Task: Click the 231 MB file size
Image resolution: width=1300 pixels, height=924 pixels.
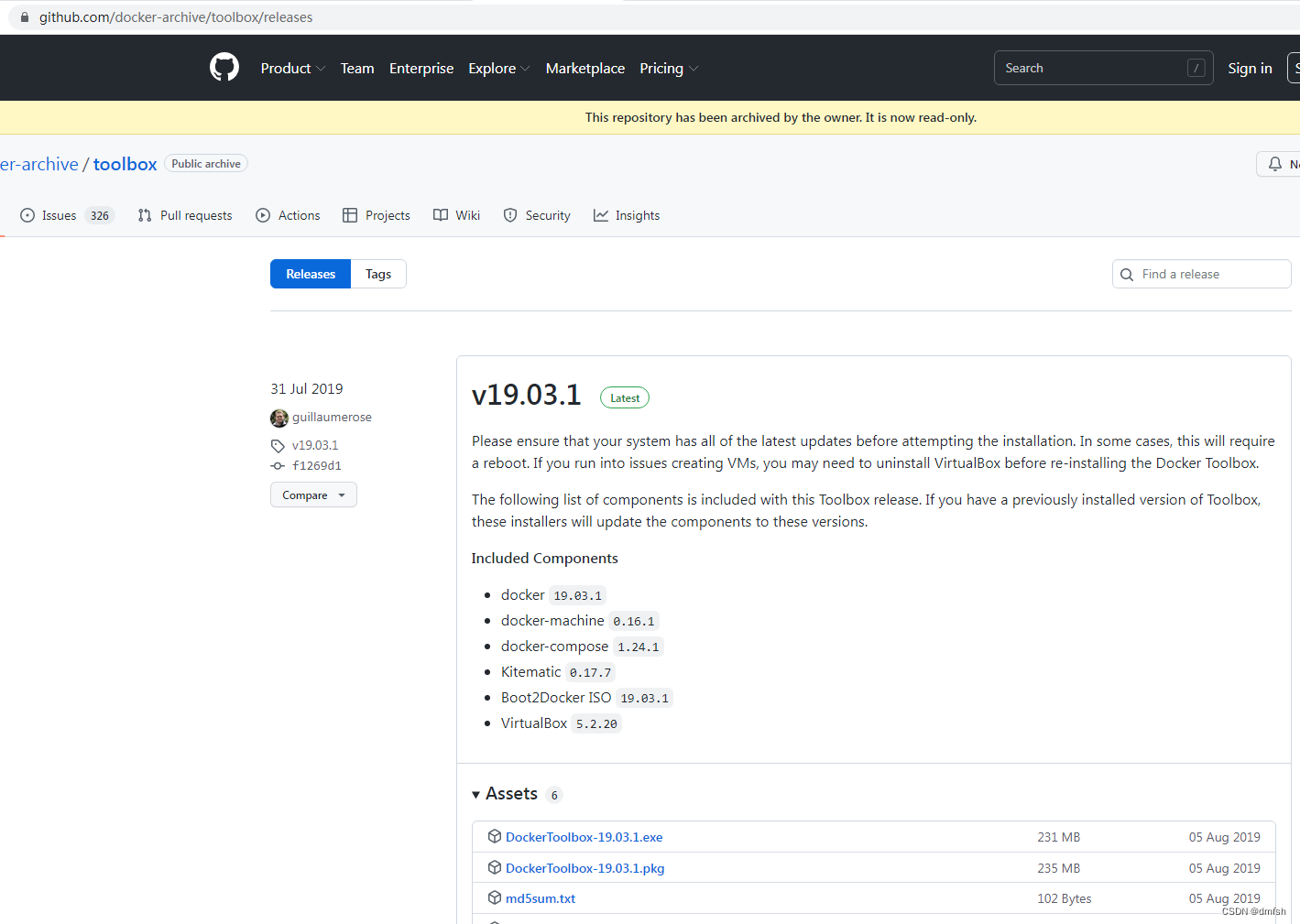Action: tap(1059, 837)
